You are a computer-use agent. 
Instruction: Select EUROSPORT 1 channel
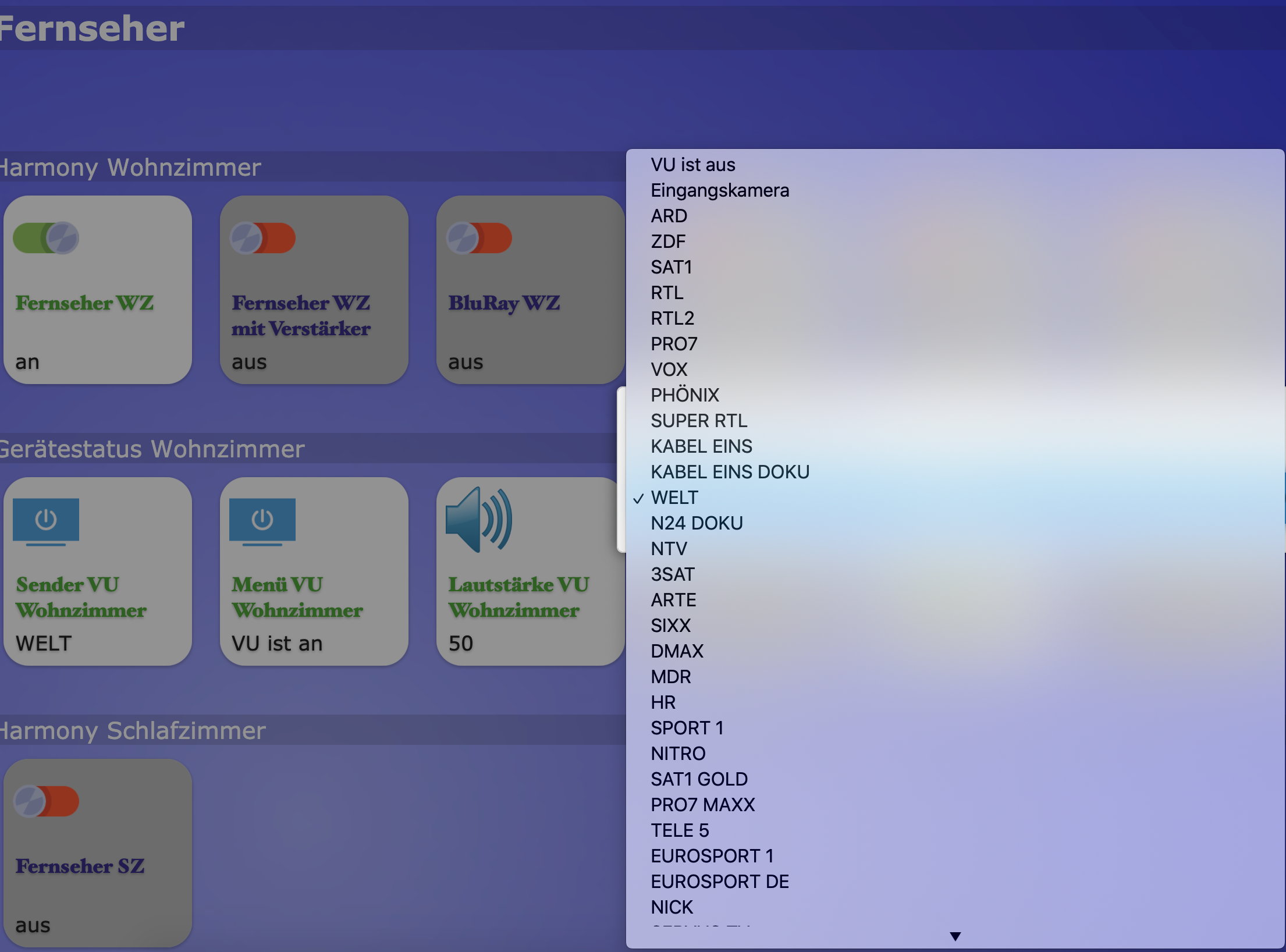pos(955,856)
